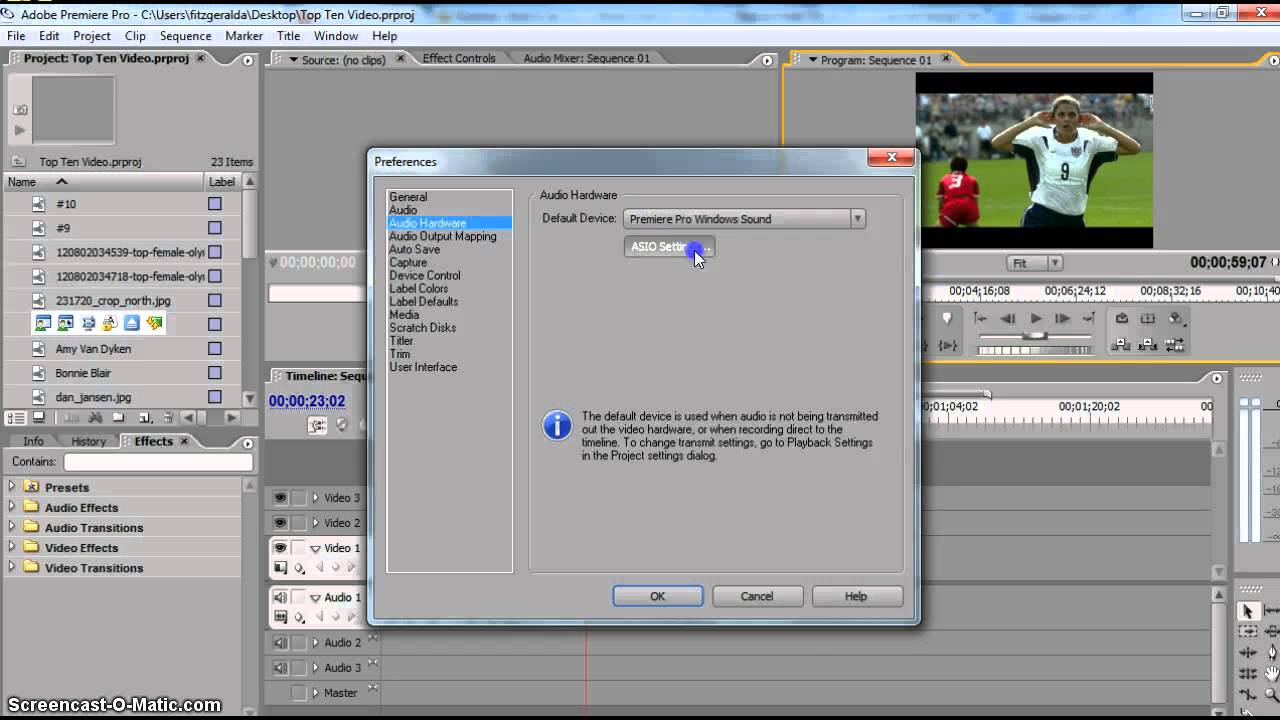Click the Lift icon
The width and height of the screenshot is (1280, 720).
point(1121,345)
